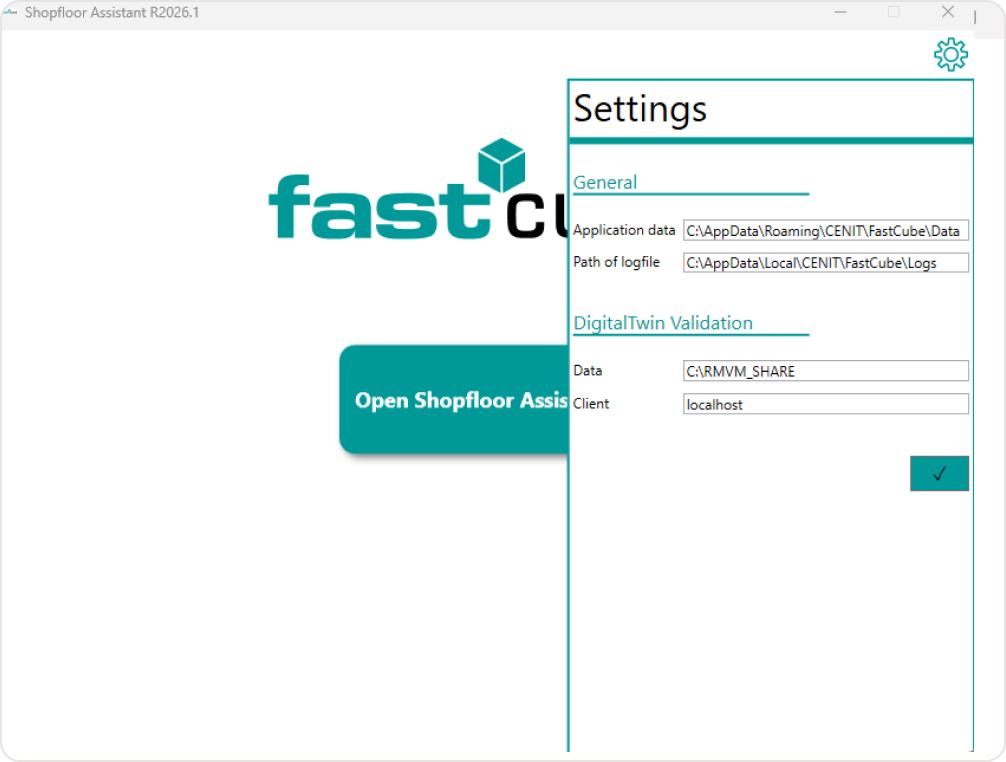This screenshot has height=762, width=1006.
Task: Click the Client field containing localhost
Action: 825,404
